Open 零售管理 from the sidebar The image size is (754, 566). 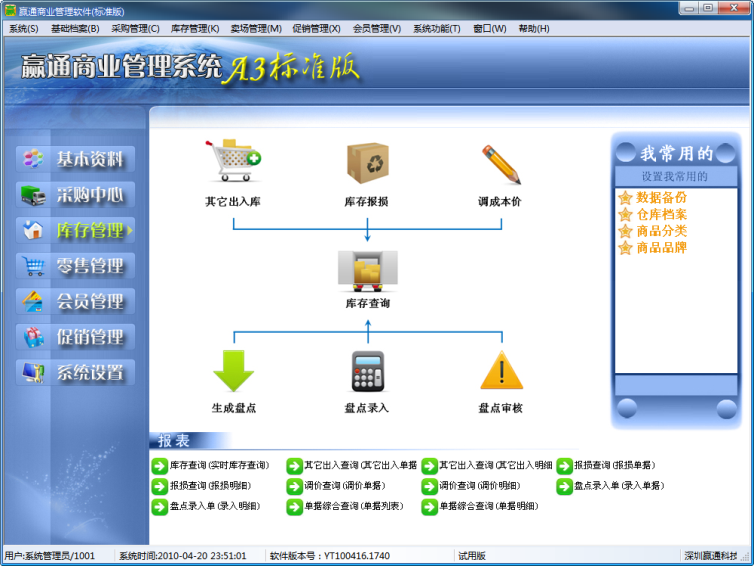76,266
